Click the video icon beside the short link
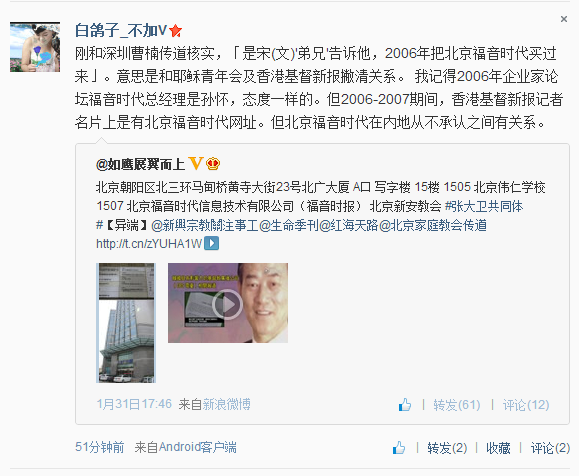This screenshot has height=476, width=579. (212, 243)
